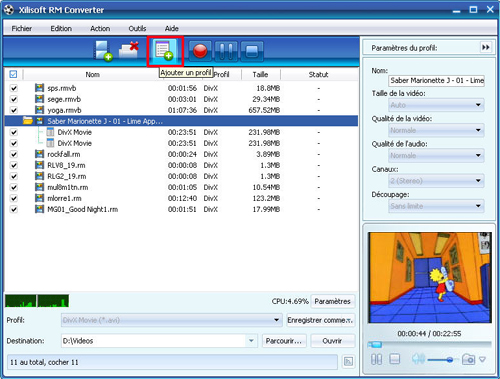Sort the list by the Taille column header
Viewport: 500px width, 379px height.
coord(260,74)
